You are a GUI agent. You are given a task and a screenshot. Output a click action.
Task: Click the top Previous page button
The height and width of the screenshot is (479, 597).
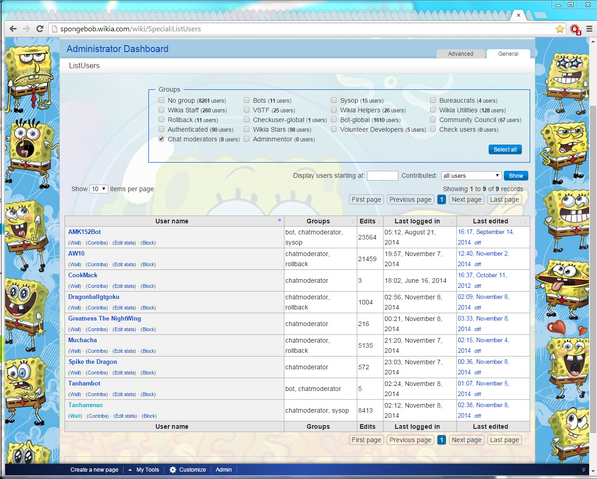410,200
